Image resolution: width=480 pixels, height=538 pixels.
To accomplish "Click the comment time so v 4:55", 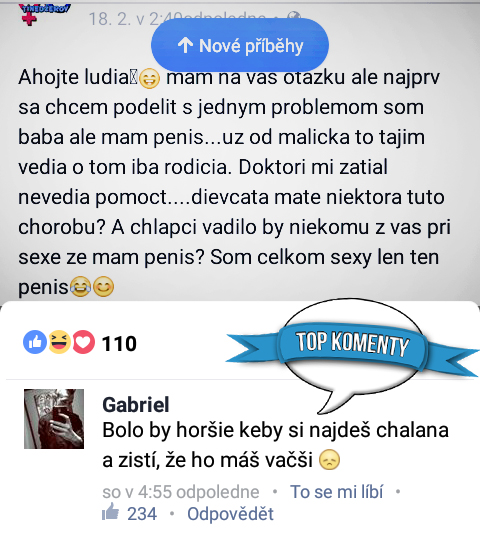I will [181, 492].
